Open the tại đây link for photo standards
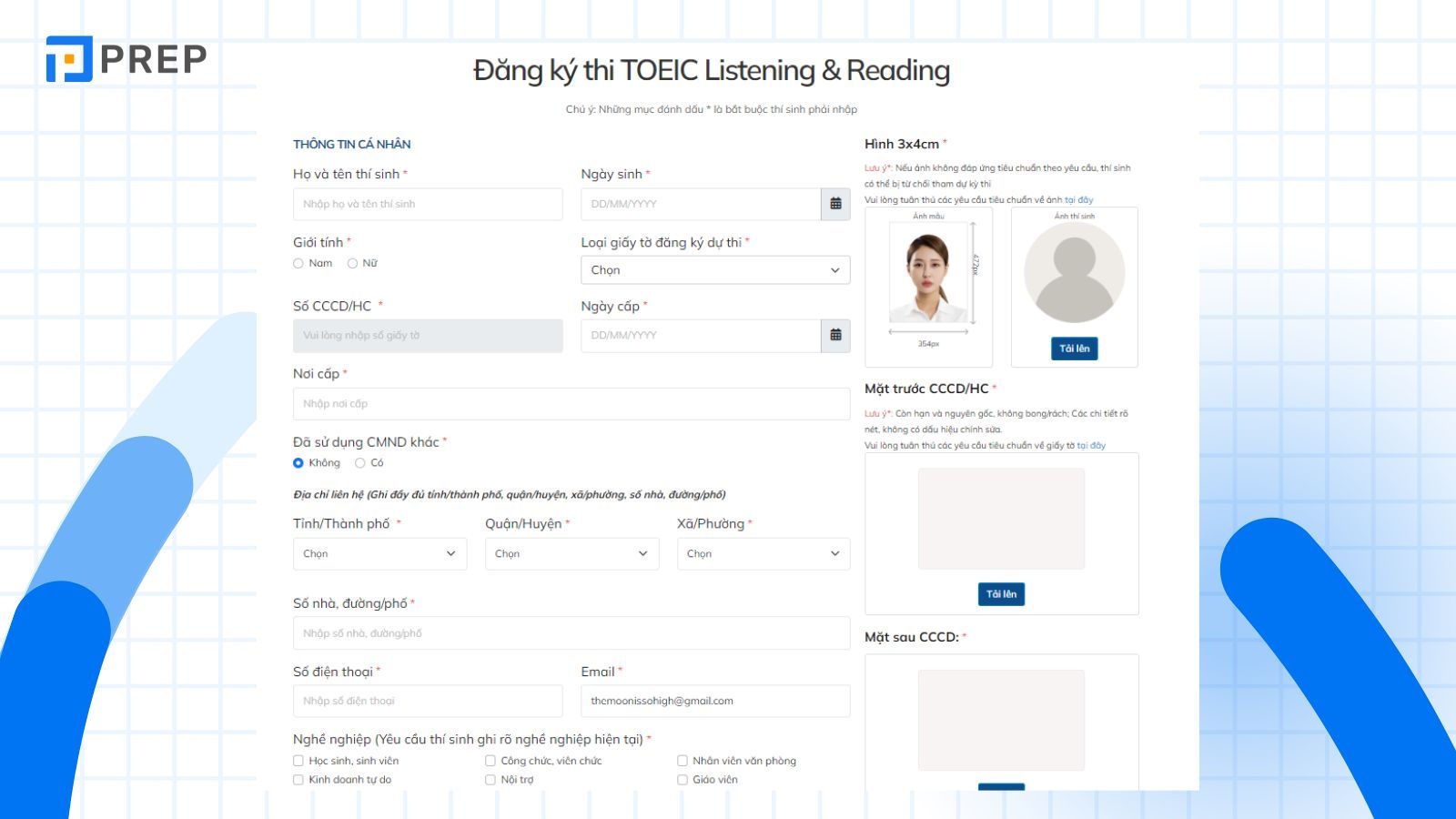Image resolution: width=1456 pixels, height=819 pixels. (1079, 200)
